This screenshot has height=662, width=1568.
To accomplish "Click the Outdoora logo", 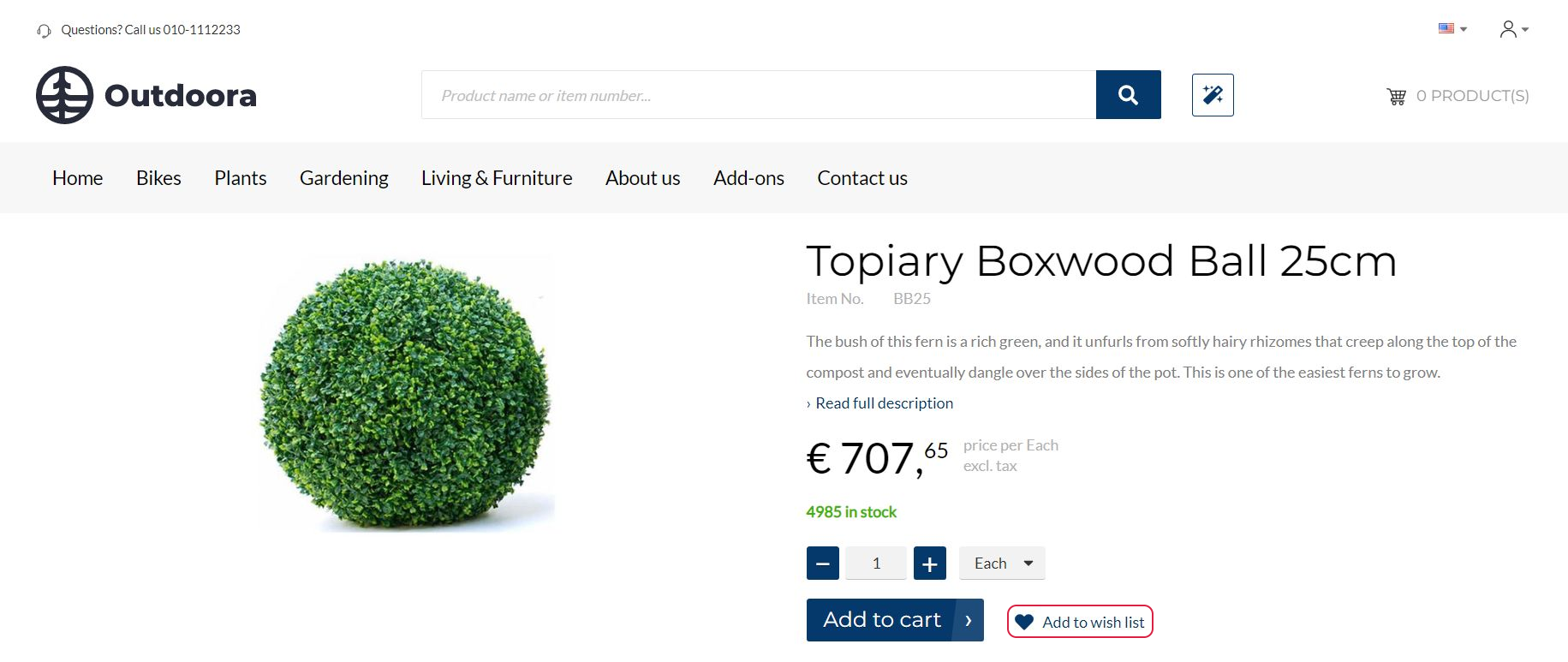I will pyautogui.click(x=146, y=95).
